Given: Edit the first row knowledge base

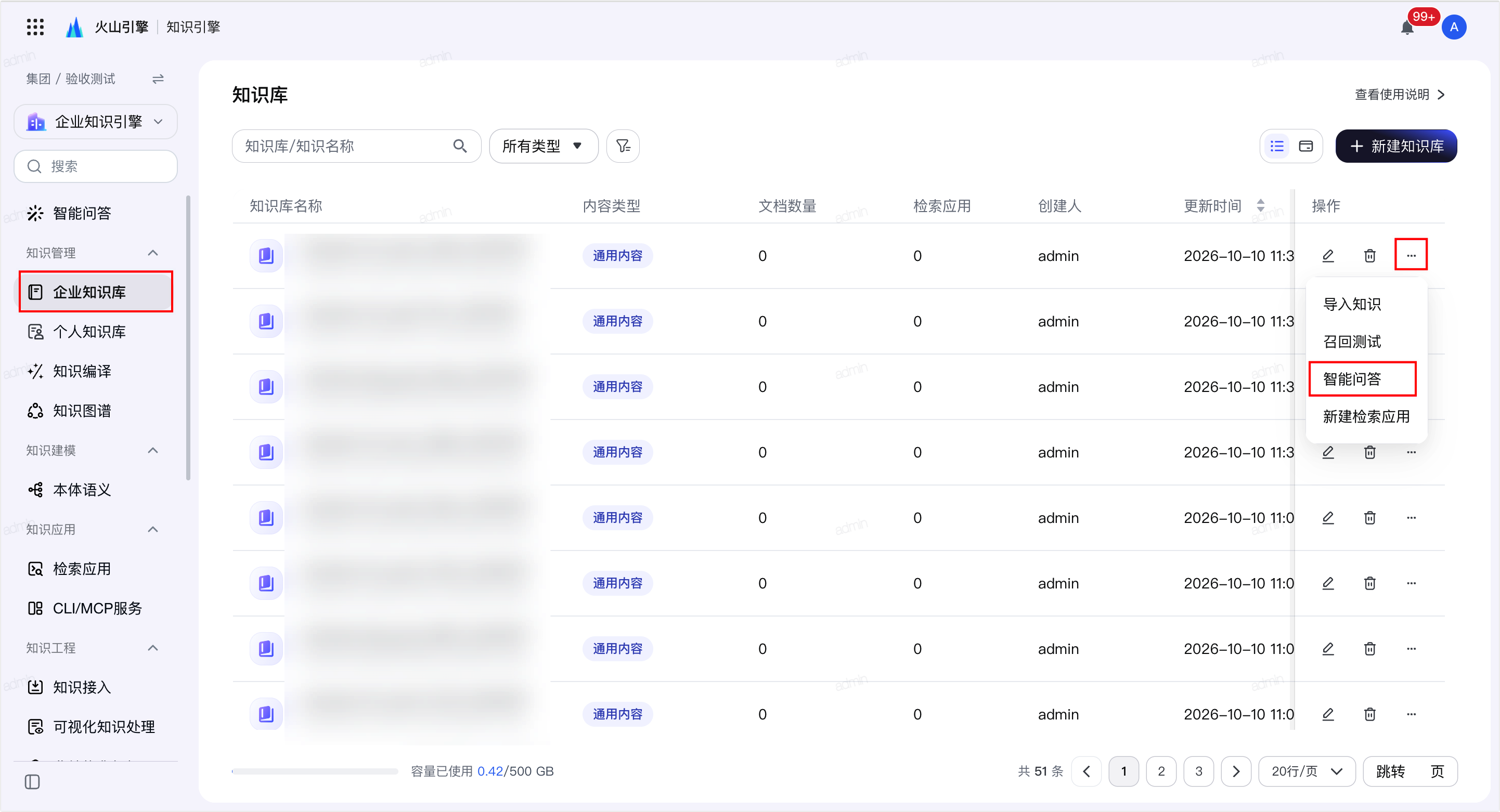Looking at the screenshot, I should 1328,256.
